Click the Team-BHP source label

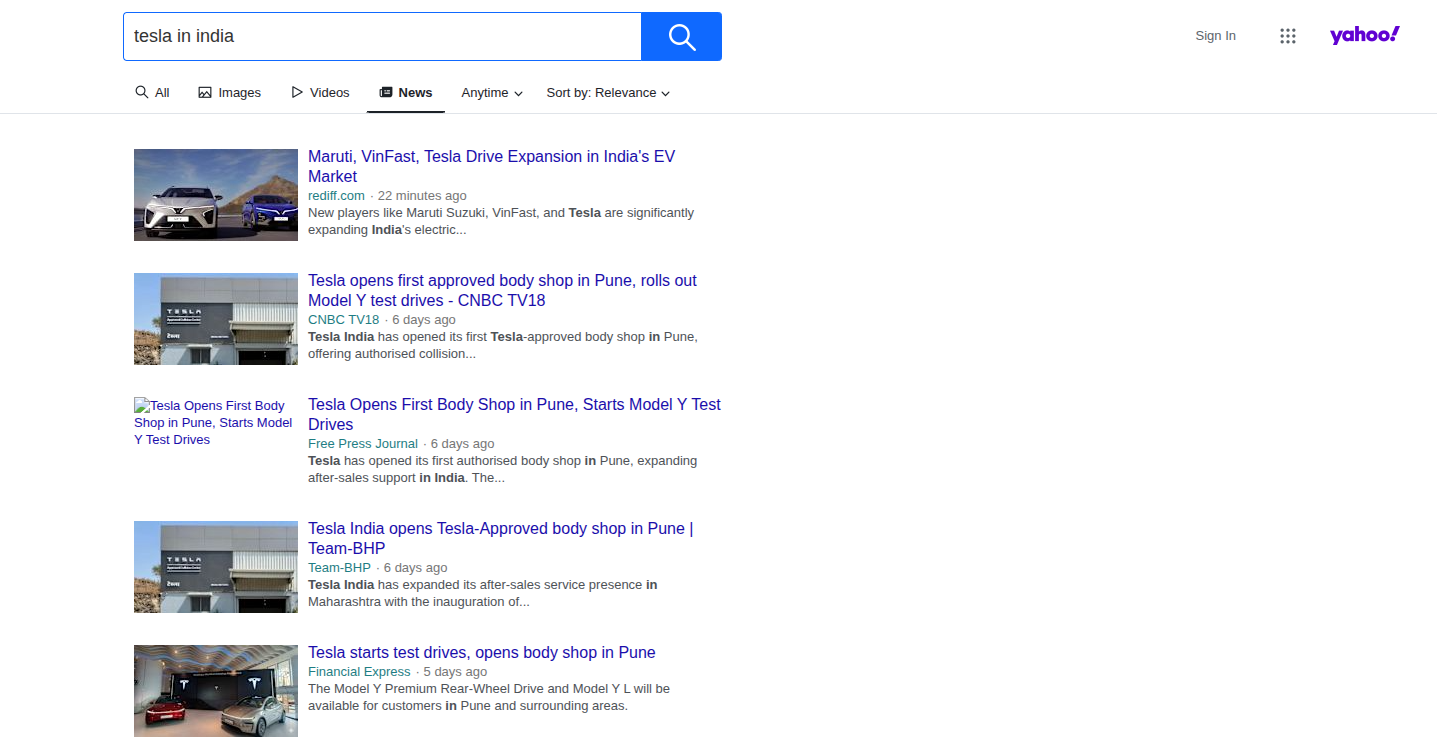point(339,568)
